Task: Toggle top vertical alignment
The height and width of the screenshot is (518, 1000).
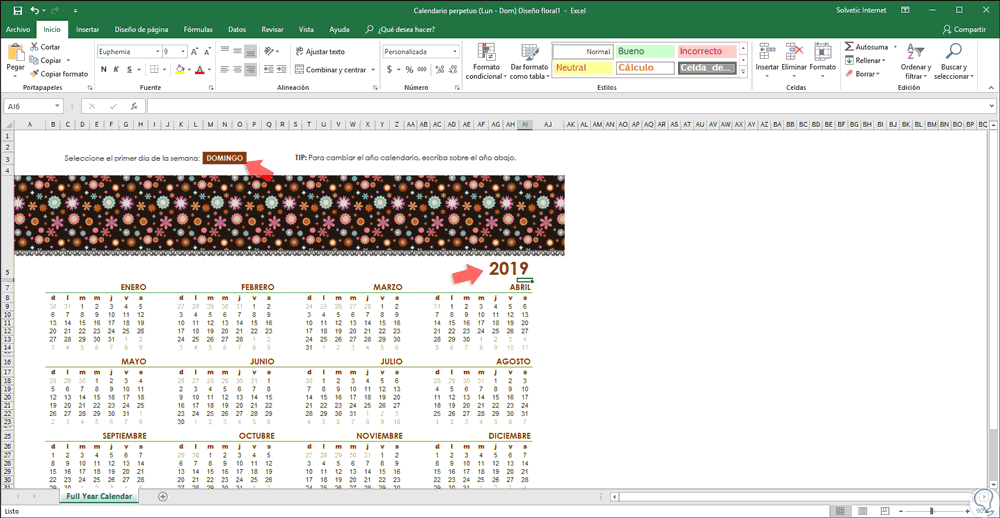Action: (x=224, y=50)
